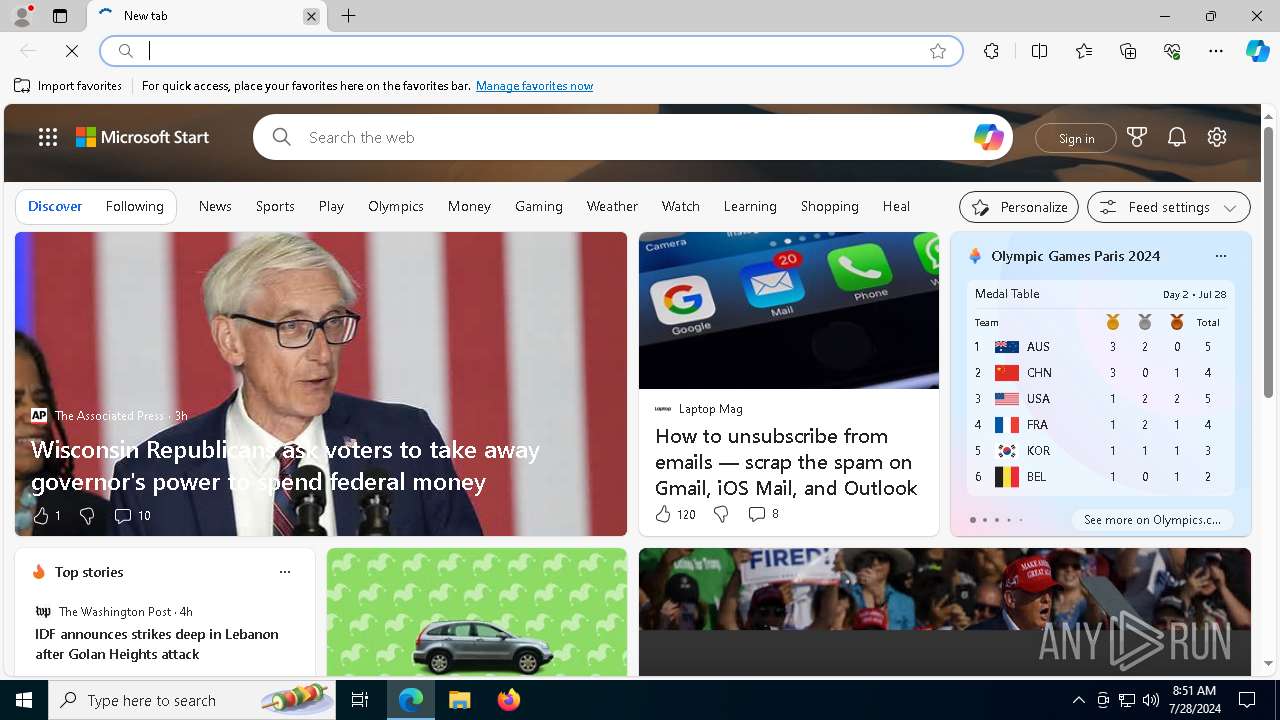Image resolution: width=1280 pixels, height=720 pixels.
Task: Open page settings gear icon
Action: [1217, 137]
